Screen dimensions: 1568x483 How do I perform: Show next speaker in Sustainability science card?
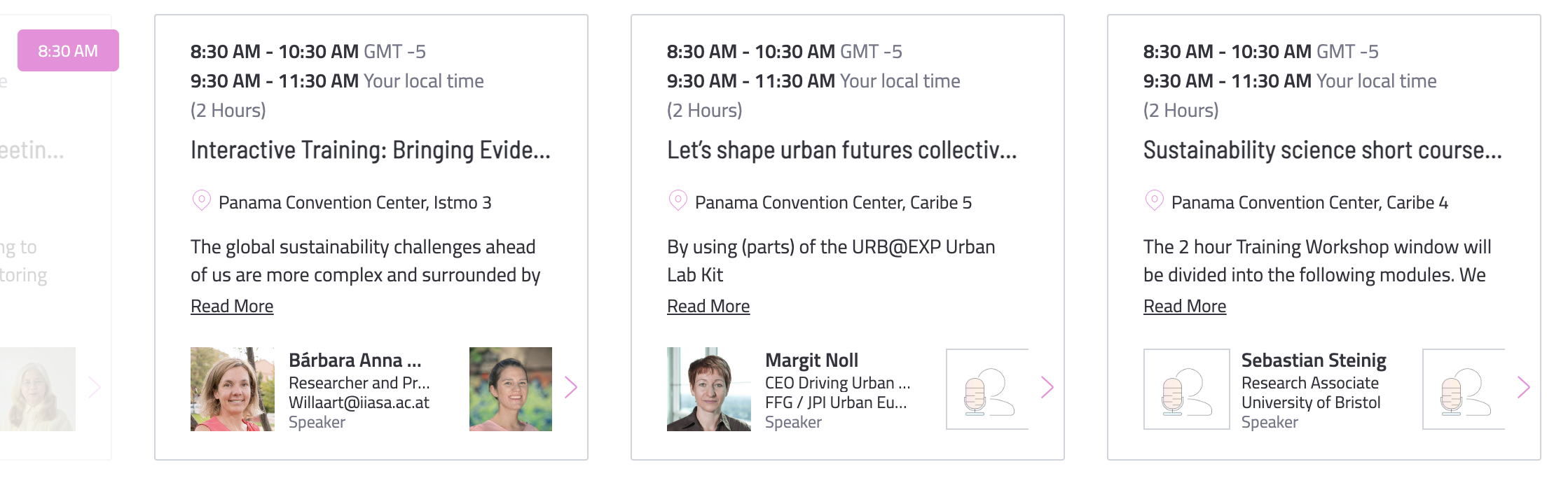tap(1524, 387)
